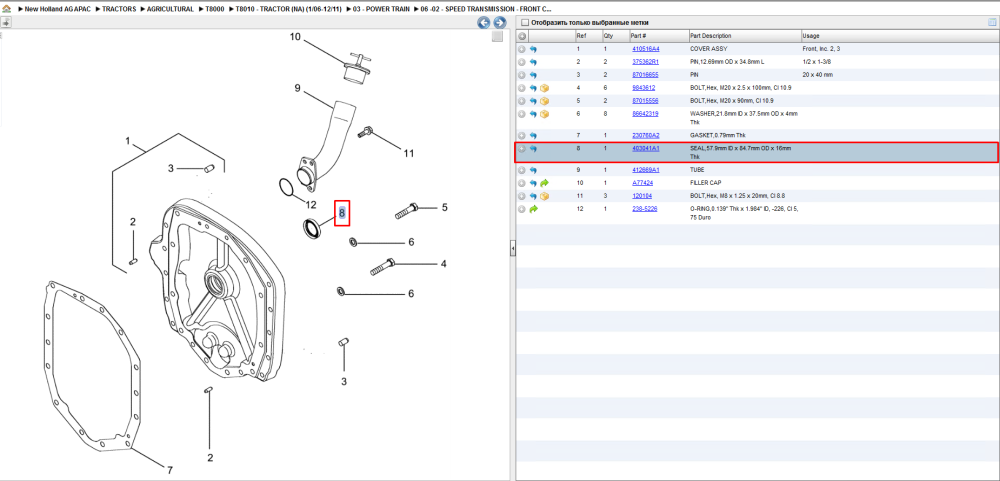Click green arrow icon in FILLER CAP row
The height and width of the screenshot is (481, 1000).
click(545, 183)
